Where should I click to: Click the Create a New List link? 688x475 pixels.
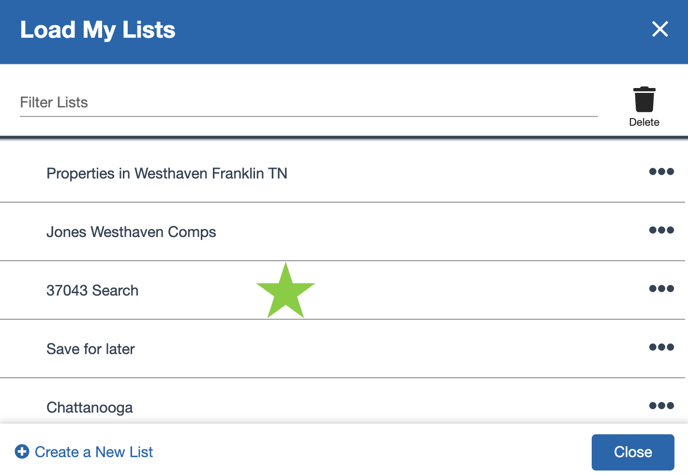(94, 452)
